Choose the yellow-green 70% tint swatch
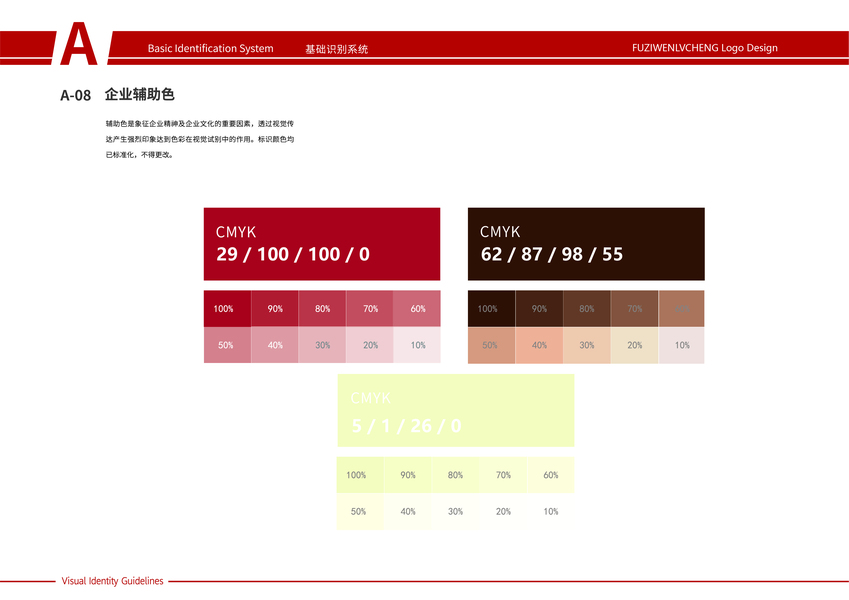Image resolution: width=849 pixels, height=600 pixels. [503, 475]
